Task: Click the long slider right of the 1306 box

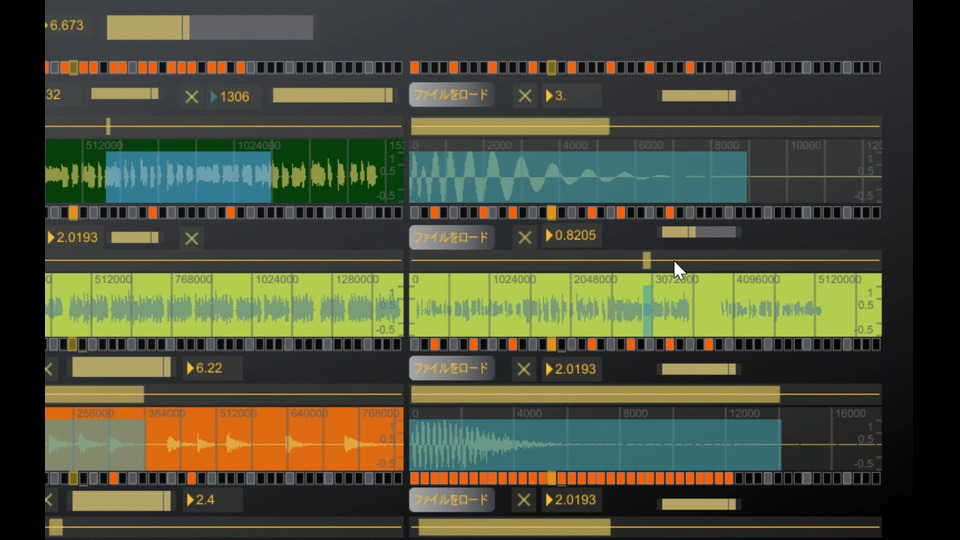Action: [332, 95]
